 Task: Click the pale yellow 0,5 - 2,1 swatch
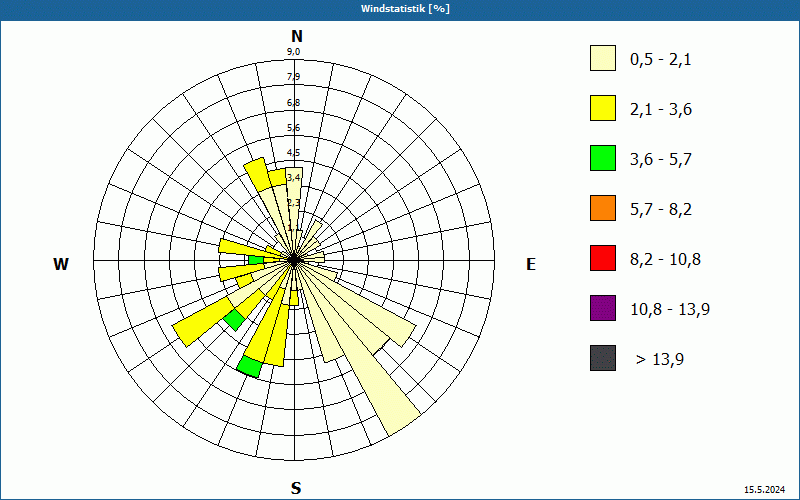point(603,58)
